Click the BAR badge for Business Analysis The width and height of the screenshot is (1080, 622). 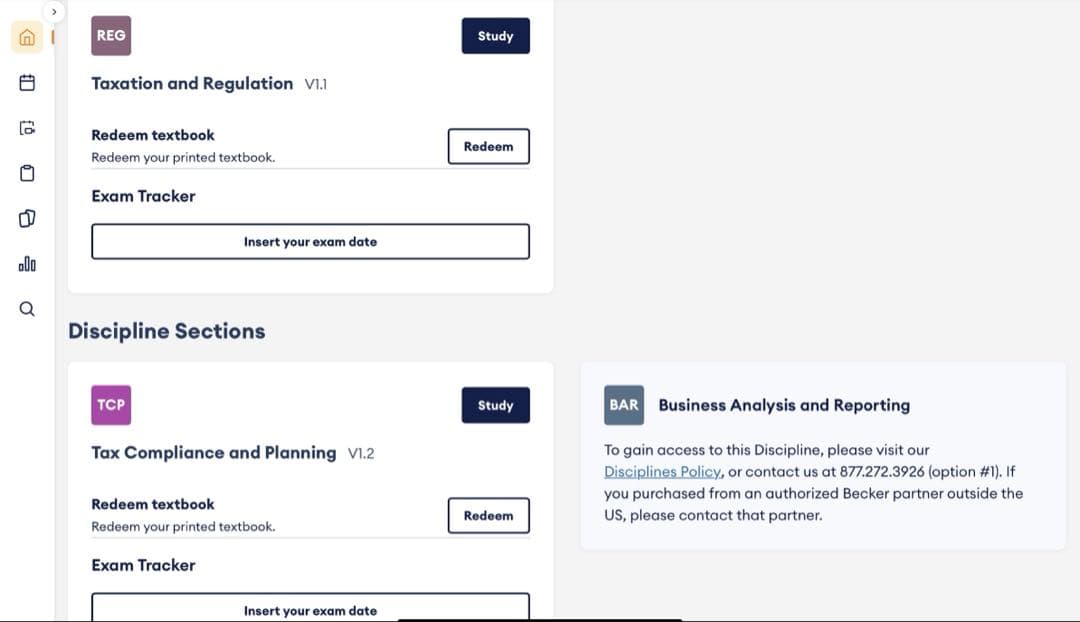(x=623, y=404)
